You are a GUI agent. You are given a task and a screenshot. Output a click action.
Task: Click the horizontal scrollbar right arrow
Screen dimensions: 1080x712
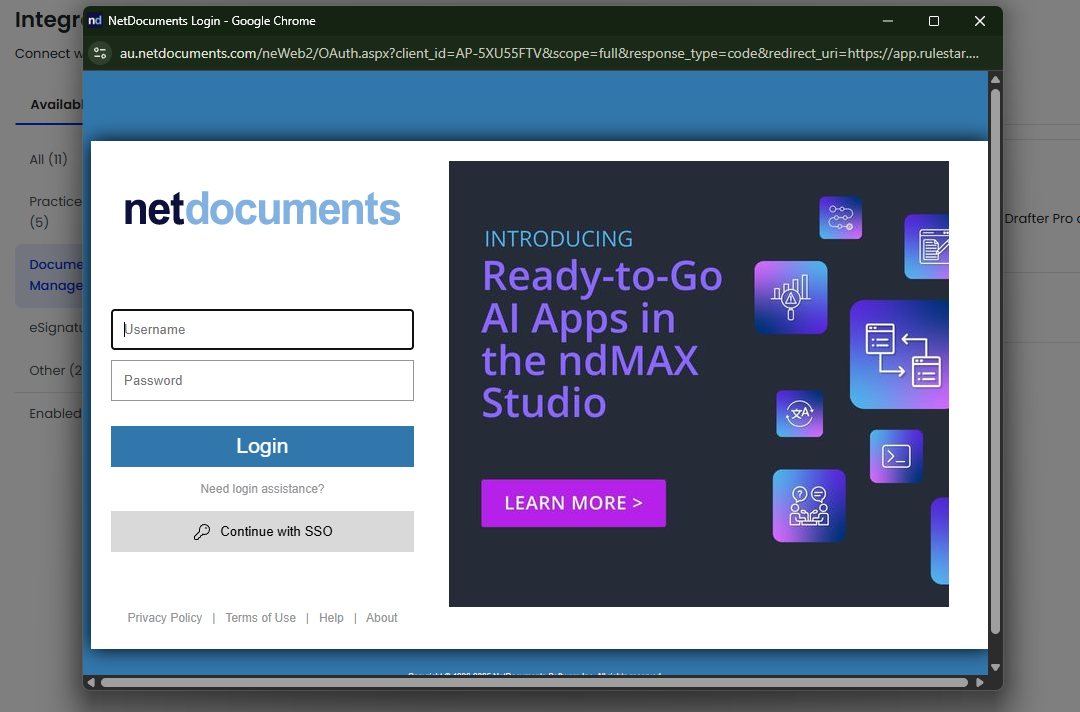[980, 682]
